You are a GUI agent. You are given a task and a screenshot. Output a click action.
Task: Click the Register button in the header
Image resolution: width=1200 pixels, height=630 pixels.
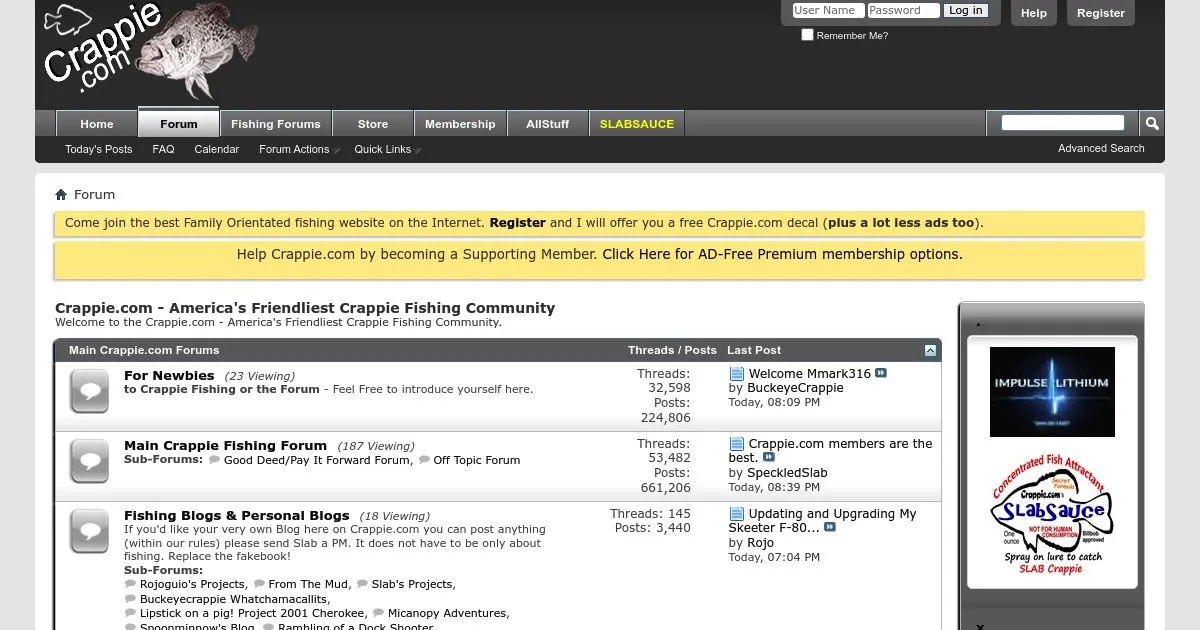pyautogui.click(x=1101, y=13)
